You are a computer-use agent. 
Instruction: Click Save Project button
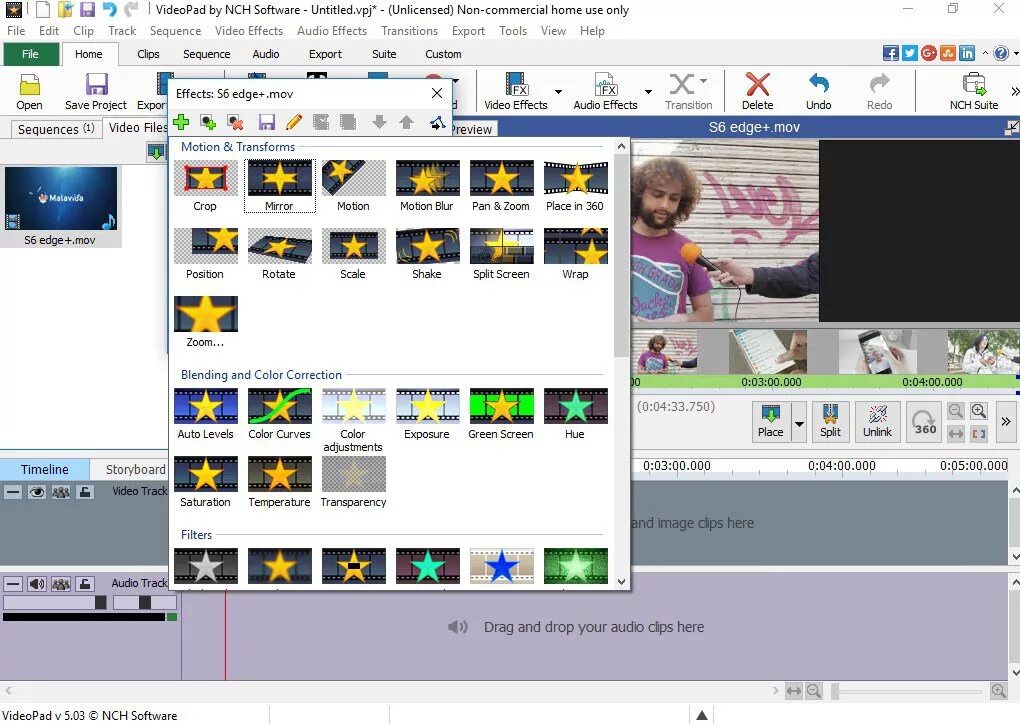click(x=96, y=91)
